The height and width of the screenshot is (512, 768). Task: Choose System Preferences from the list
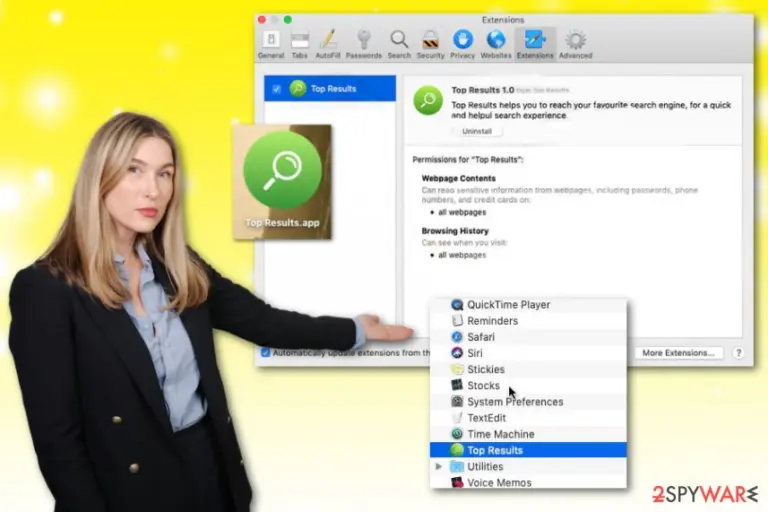point(528,401)
